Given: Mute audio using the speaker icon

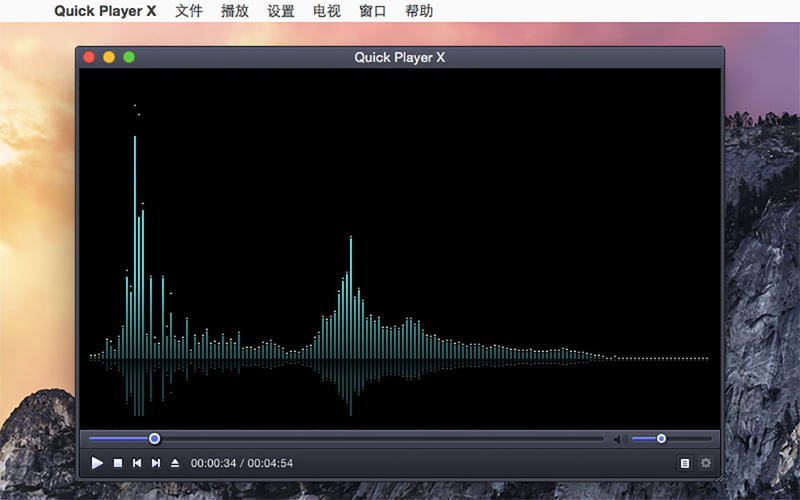Looking at the screenshot, I should (x=620, y=439).
